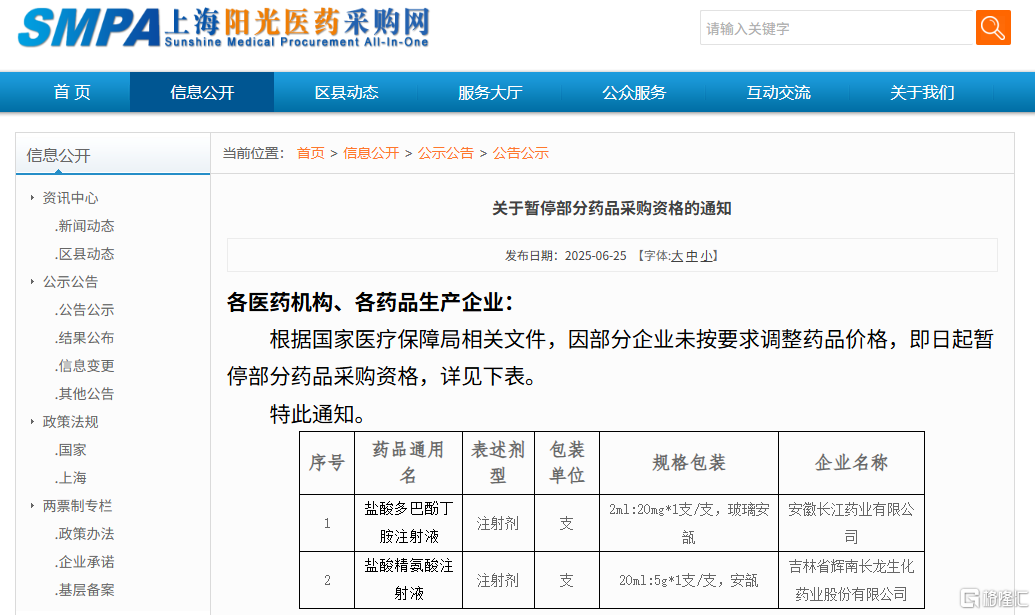Click table header 序号

click(327, 463)
